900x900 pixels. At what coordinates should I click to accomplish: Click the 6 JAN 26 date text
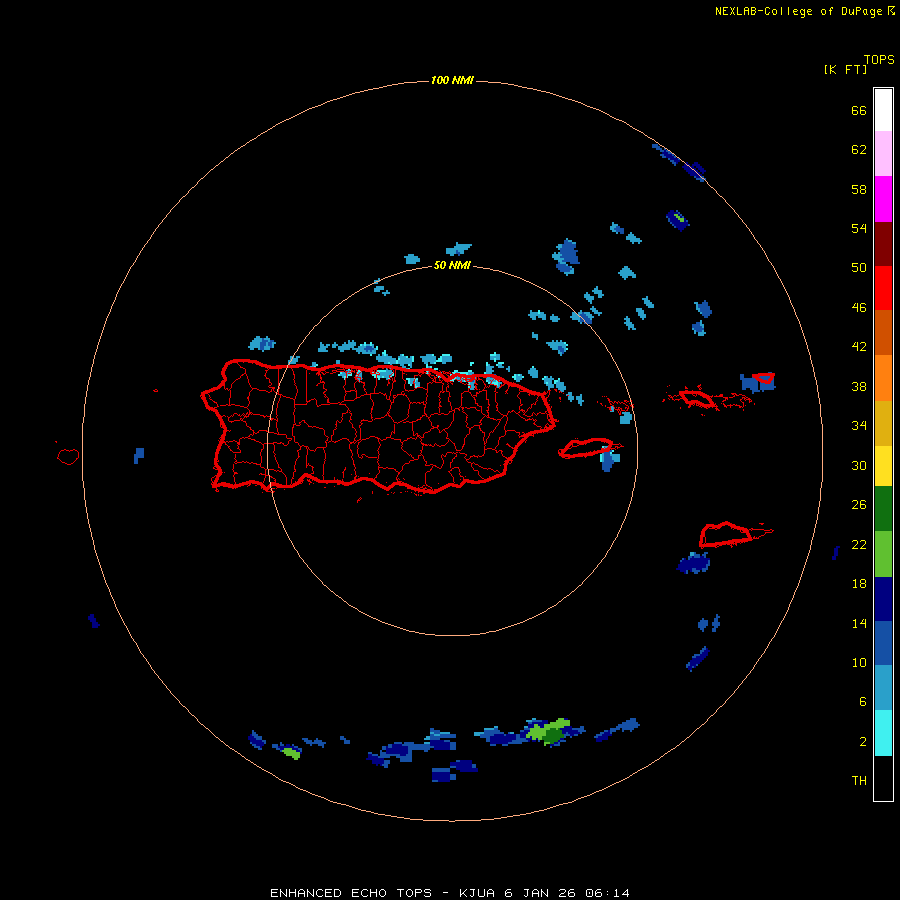click(540, 893)
